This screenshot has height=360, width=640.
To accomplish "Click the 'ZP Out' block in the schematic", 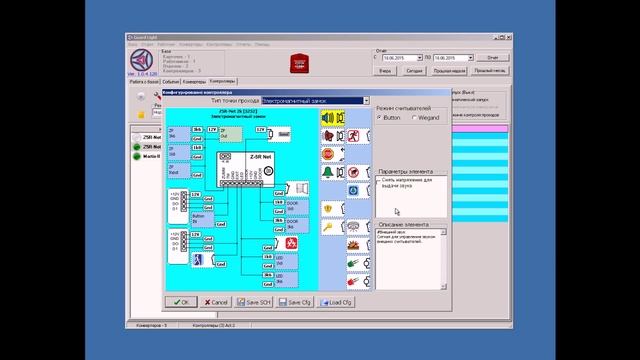I will point(231,134).
